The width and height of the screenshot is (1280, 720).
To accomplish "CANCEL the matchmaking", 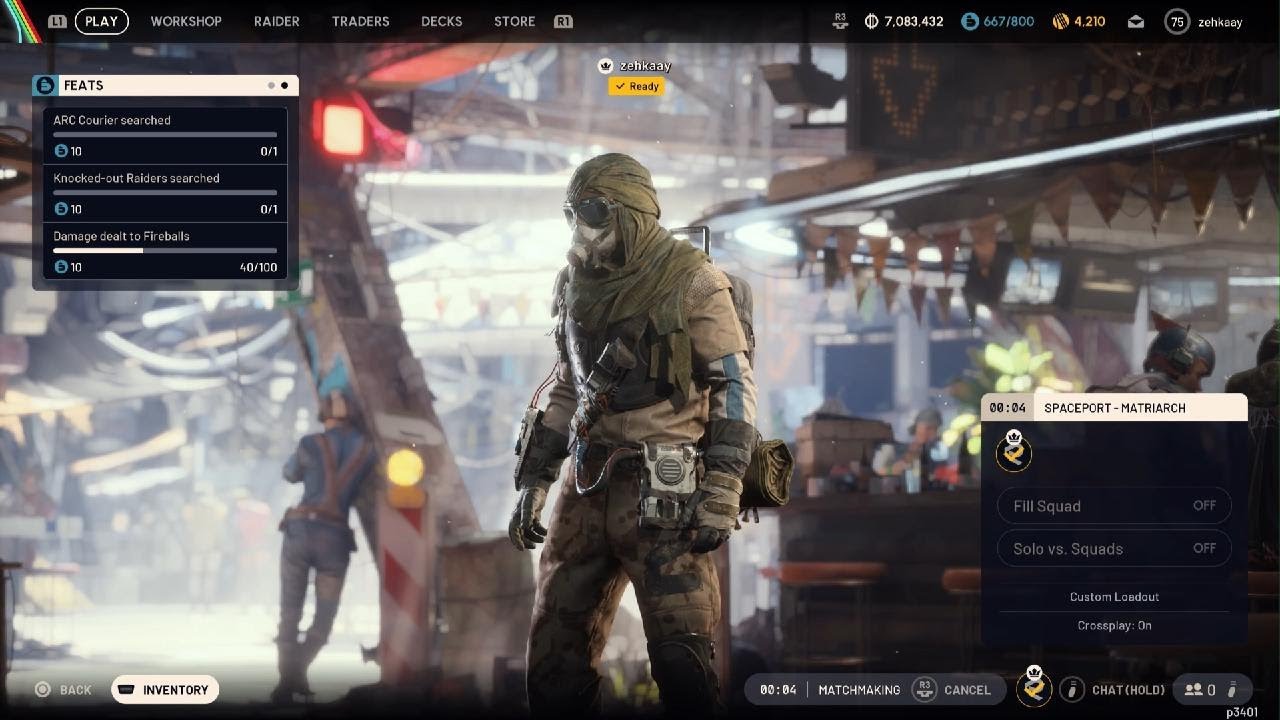I will point(967,690).
